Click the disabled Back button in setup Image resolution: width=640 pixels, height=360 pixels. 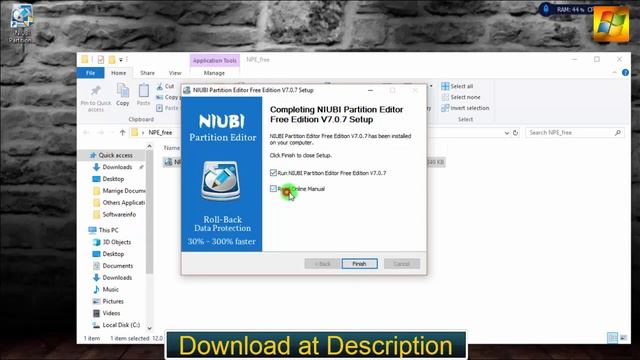(322, 264)
